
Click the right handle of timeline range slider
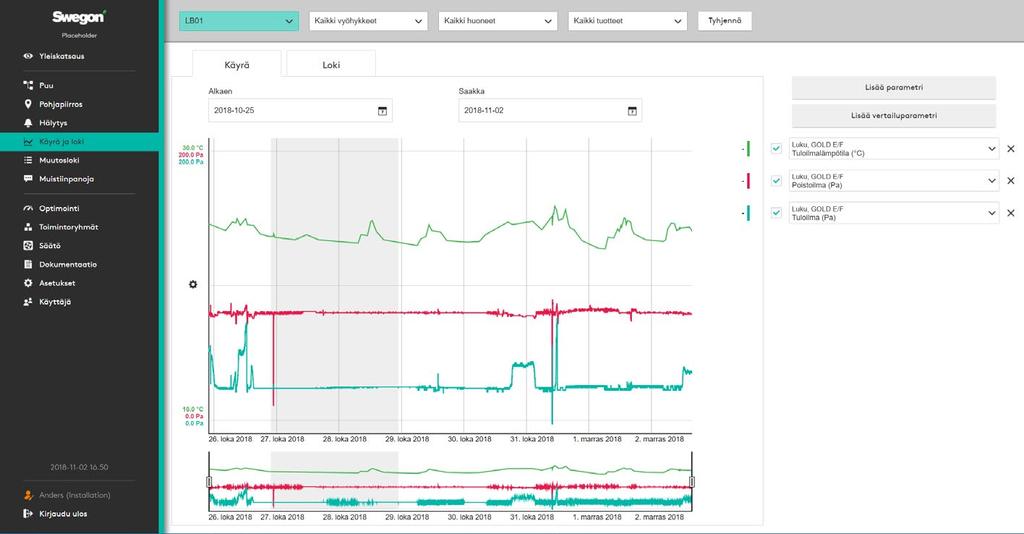(692, 482)
